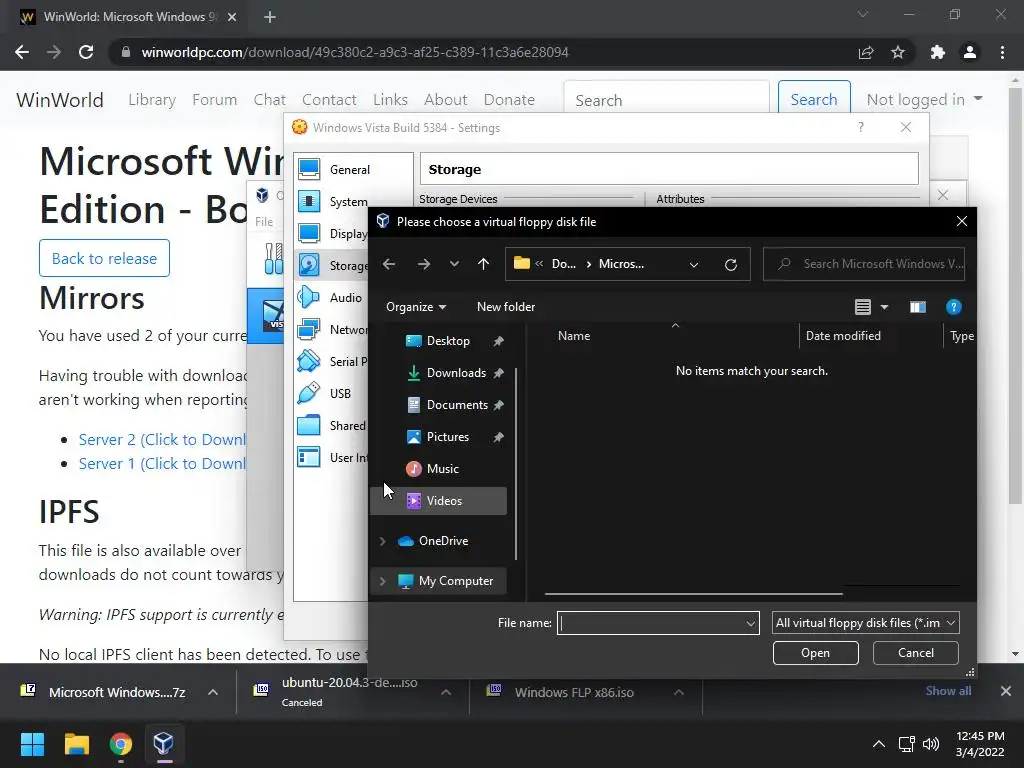The height and width of the screenshot is (768, 1024).
Task: Open WinWorld Forum page
Action: (214, 100)
